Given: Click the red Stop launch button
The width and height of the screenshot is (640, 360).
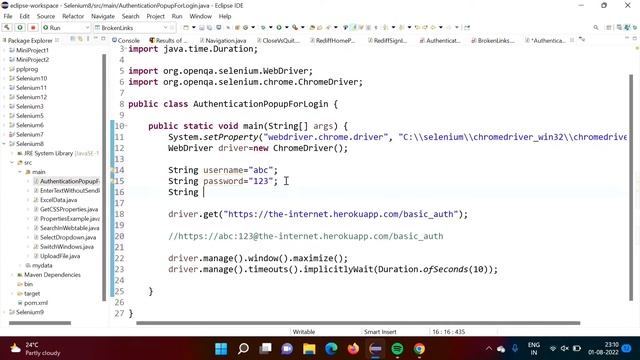Looking at the screenshot, I should pyautogui.click(x=33, y=27).
